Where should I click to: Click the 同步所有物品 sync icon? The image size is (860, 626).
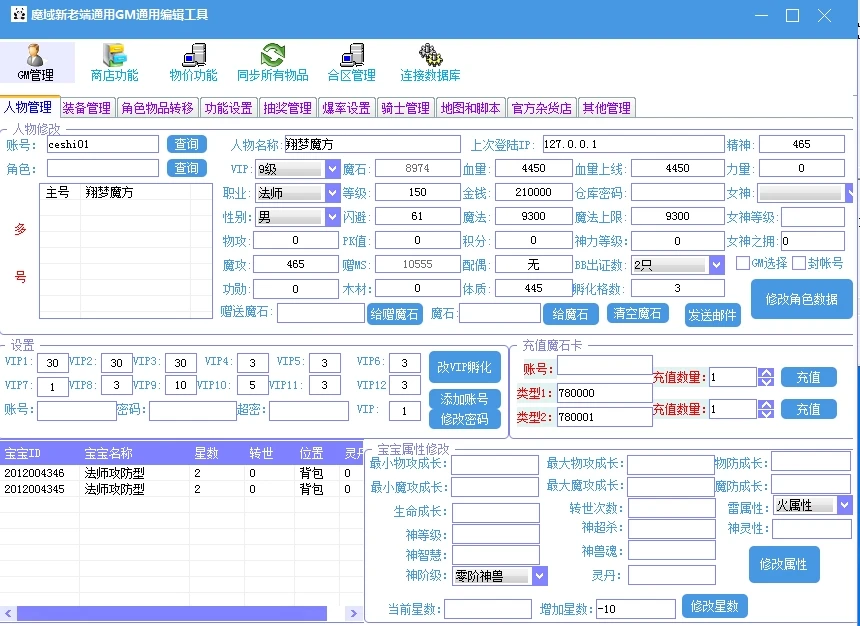[273, 63]
